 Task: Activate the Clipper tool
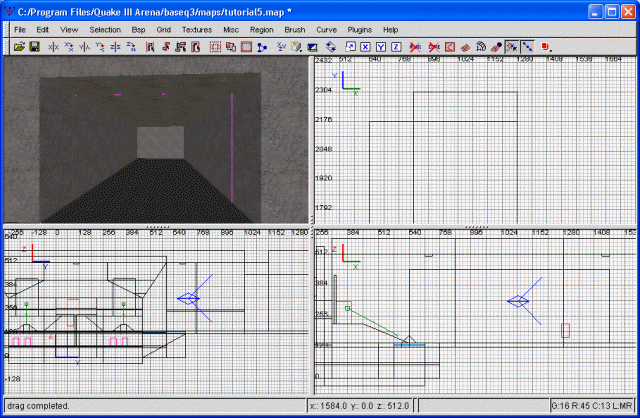[x=262, y=47]
